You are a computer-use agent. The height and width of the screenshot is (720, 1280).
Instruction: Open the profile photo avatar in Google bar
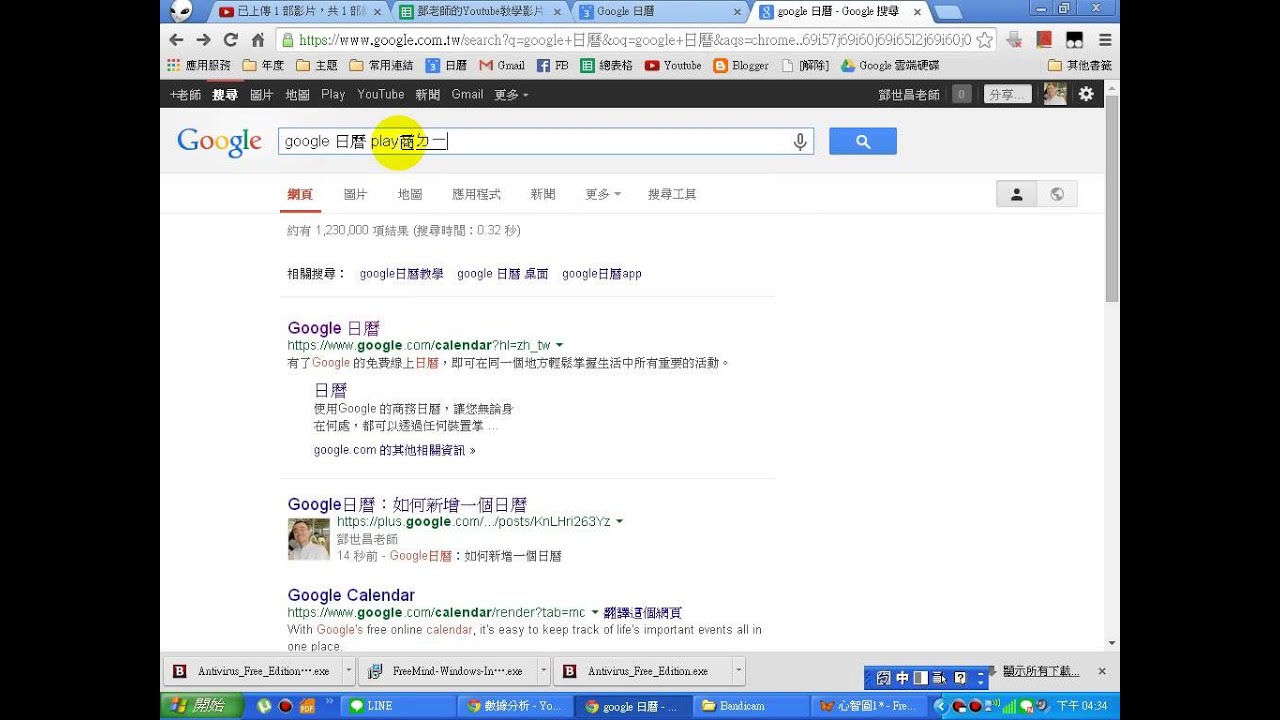(x=1055, y=94)
